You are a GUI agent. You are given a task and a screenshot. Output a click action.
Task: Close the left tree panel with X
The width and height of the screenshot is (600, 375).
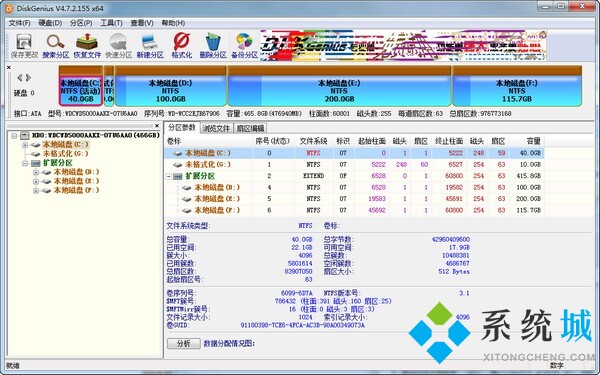click(157, 126)
